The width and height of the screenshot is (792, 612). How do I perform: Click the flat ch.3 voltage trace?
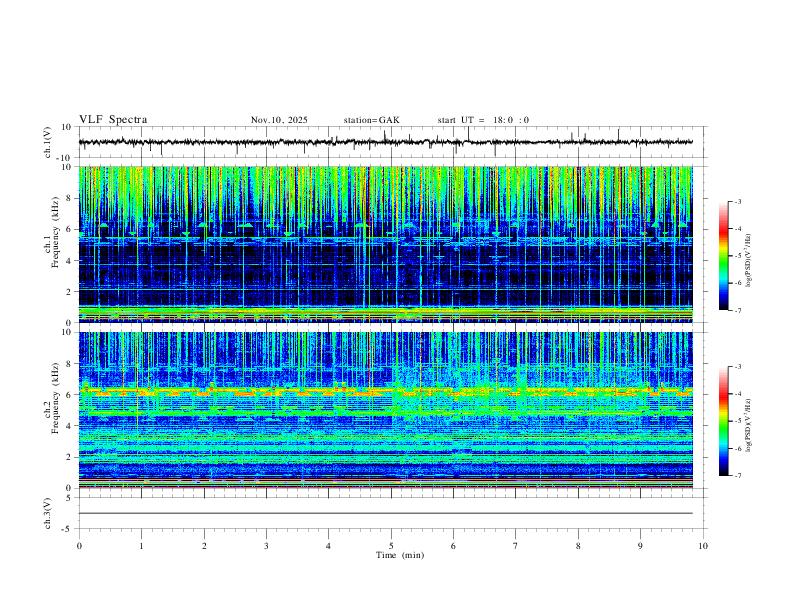tap(385, 513)
